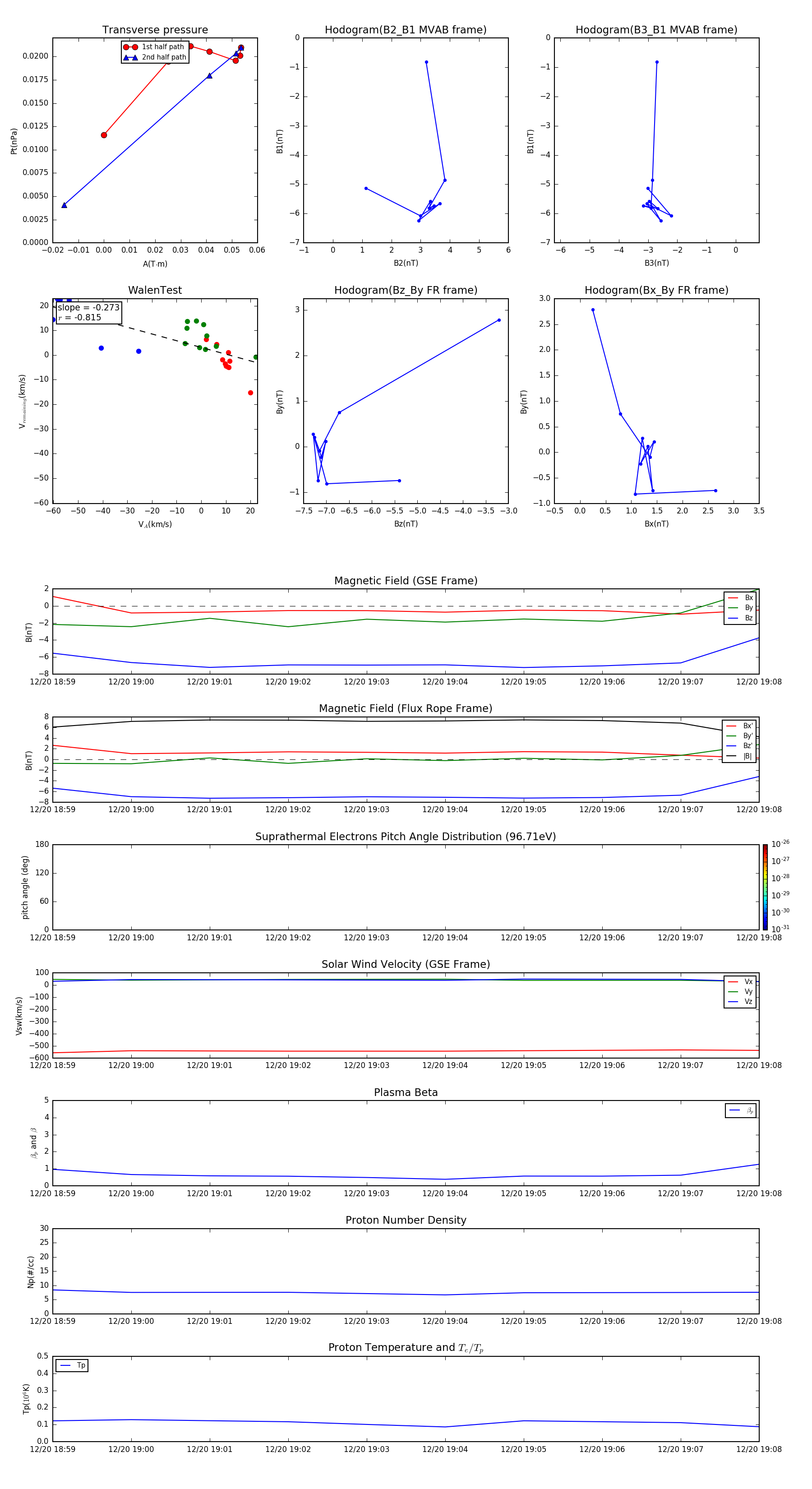Select the "Hodogram(B2_B1 MVAB frame)" title
This screenshot has height=1489, width=812.
pos(406,30)
